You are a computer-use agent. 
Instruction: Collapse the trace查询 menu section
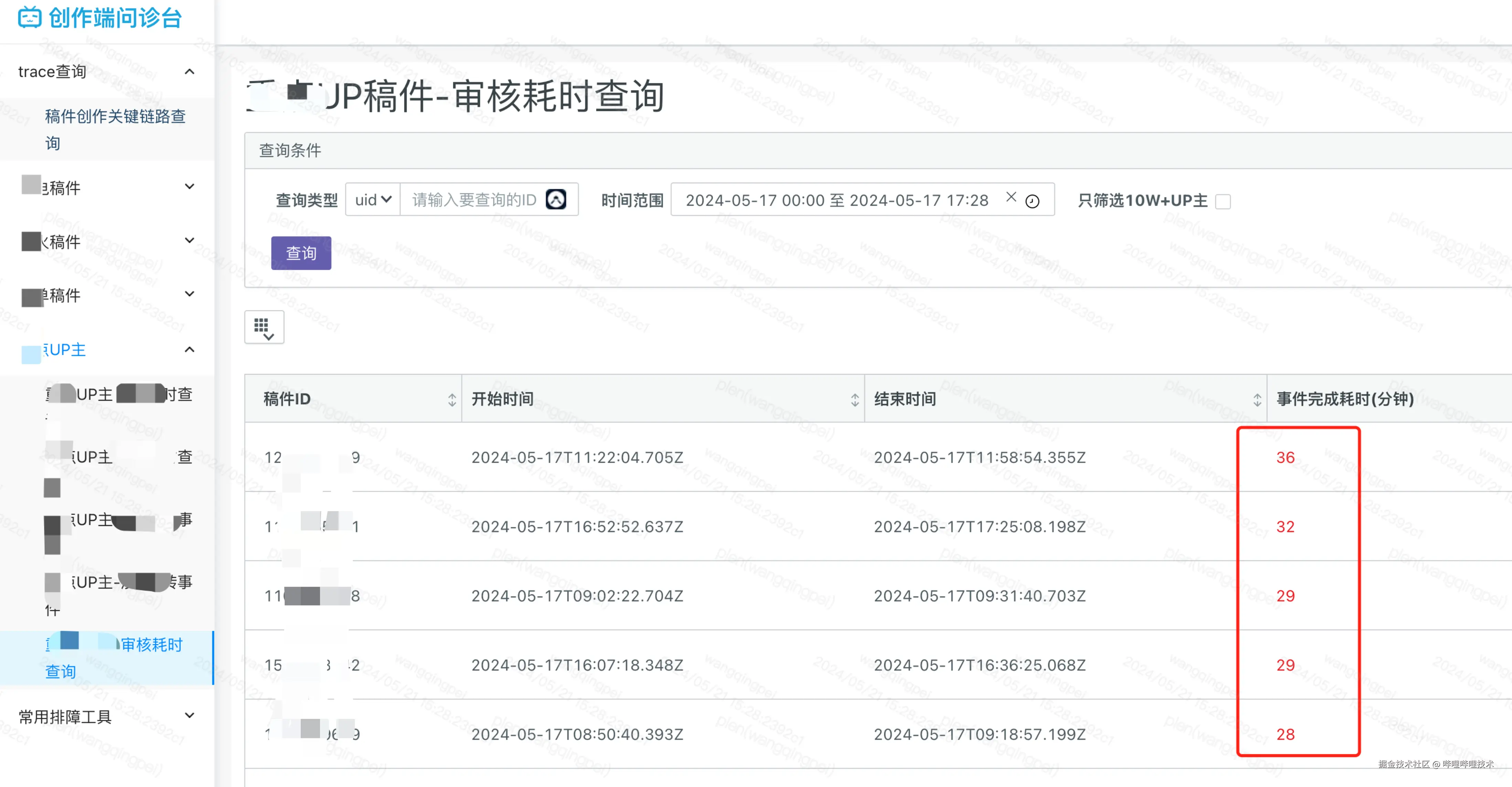coord(189,72)
